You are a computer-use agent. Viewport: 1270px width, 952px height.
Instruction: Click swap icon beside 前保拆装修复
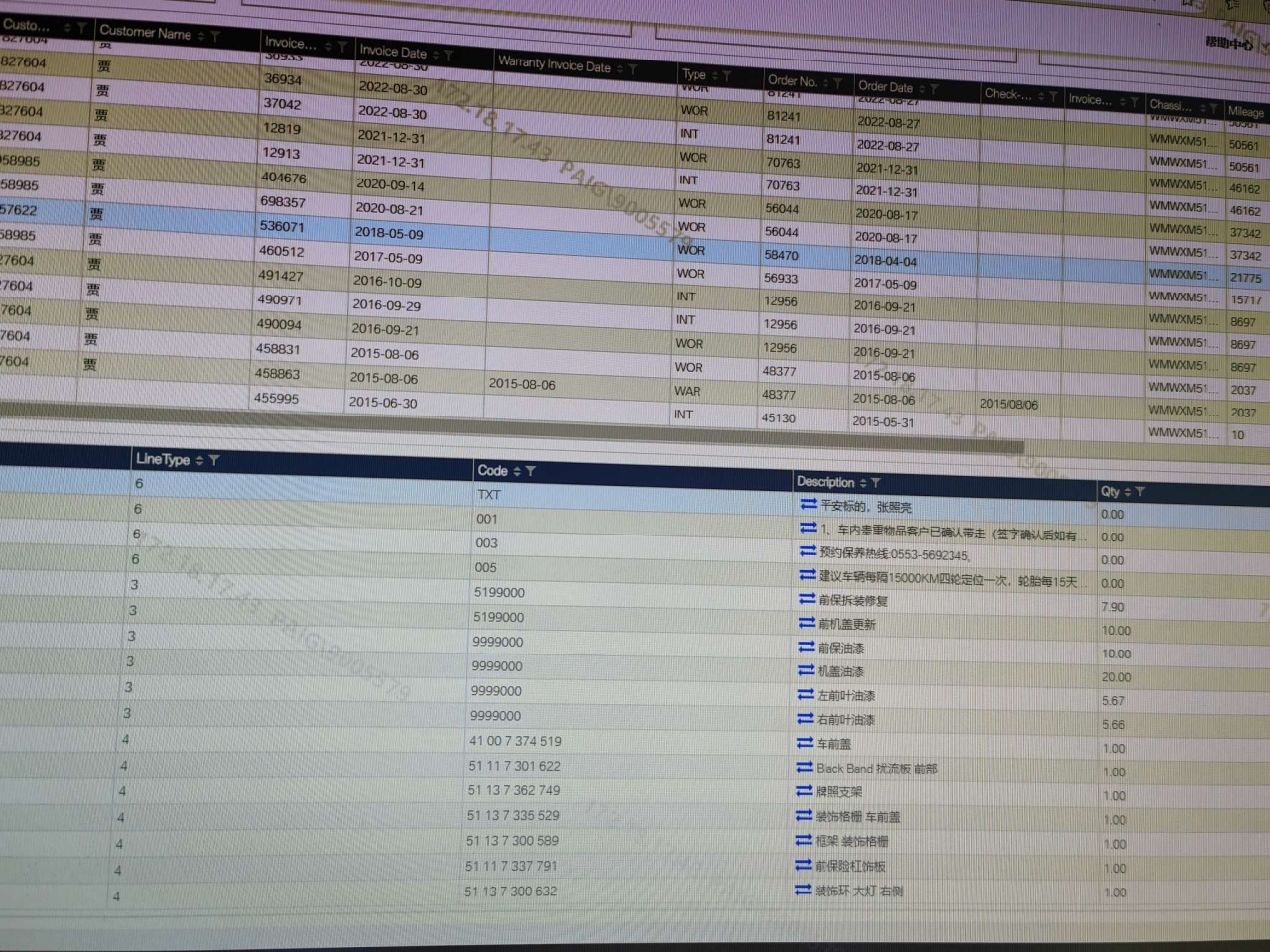(807, 598)
